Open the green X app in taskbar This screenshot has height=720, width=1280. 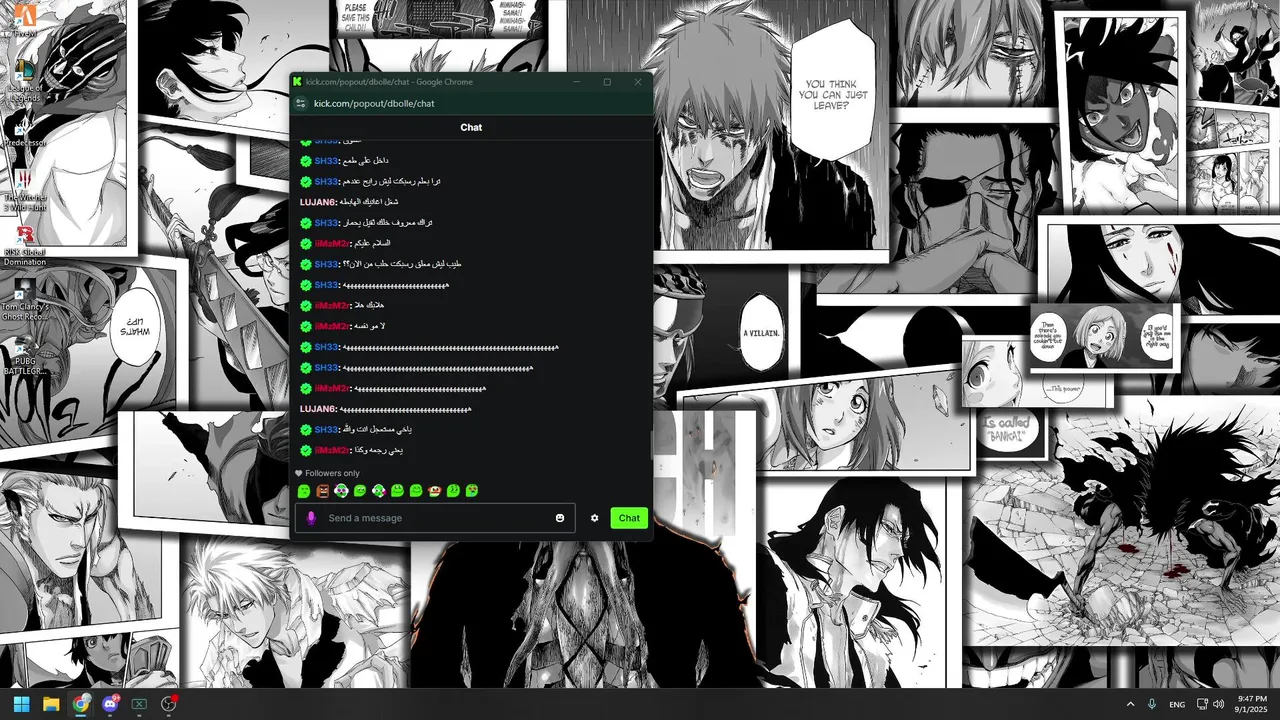[139, 704]
